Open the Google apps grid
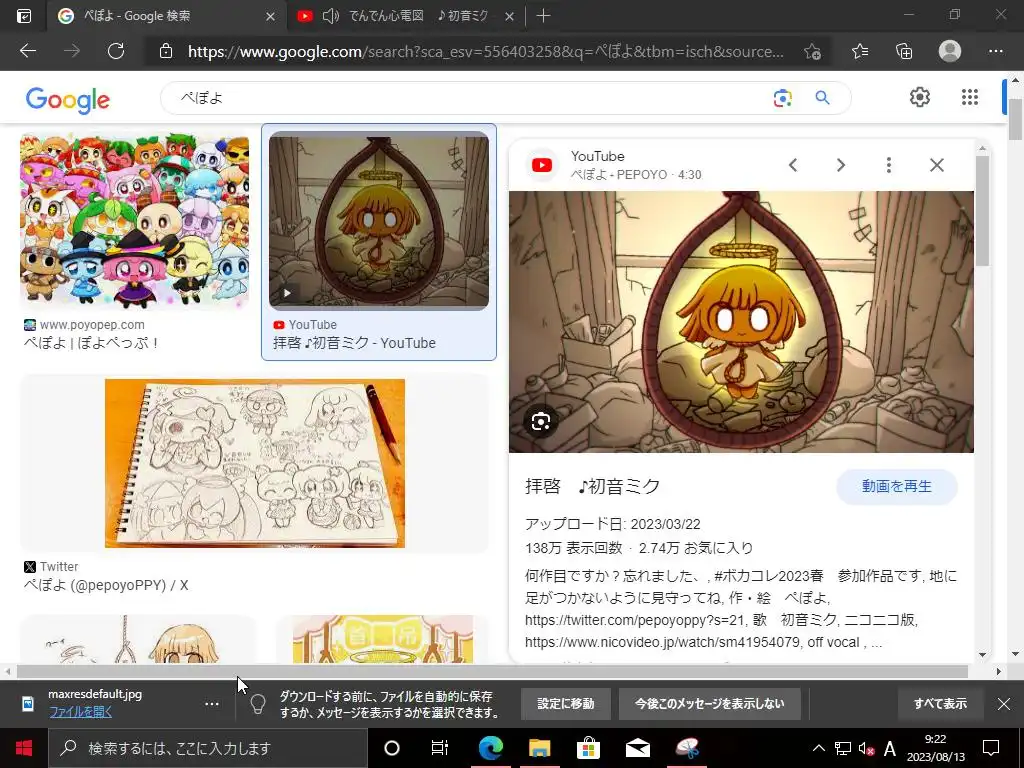The image size is (1024, 768). 970,97
